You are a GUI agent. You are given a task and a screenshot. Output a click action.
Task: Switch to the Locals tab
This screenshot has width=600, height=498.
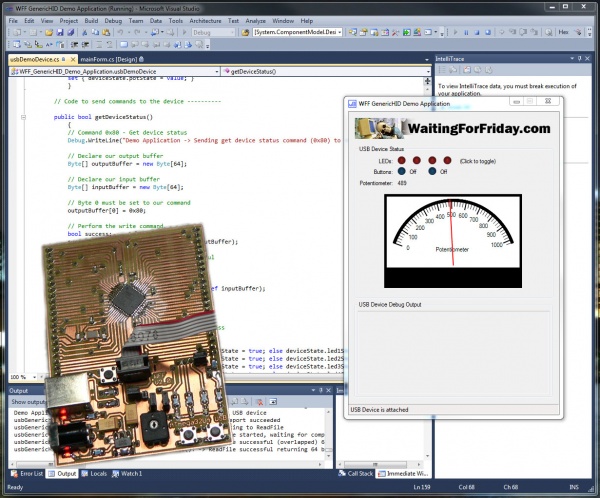(94, 474)
